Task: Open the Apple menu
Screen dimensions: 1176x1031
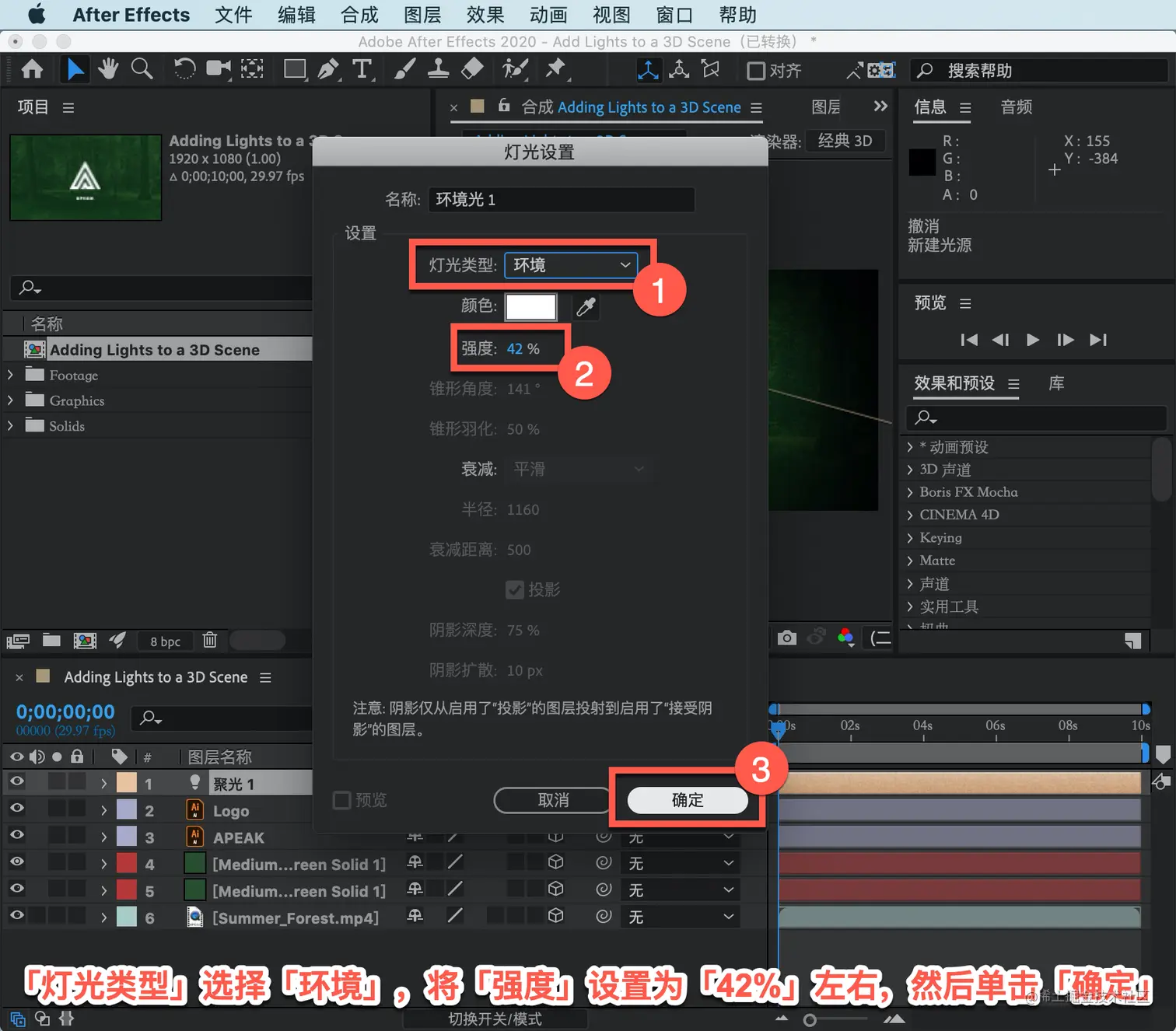Action: tap(37, 15)
